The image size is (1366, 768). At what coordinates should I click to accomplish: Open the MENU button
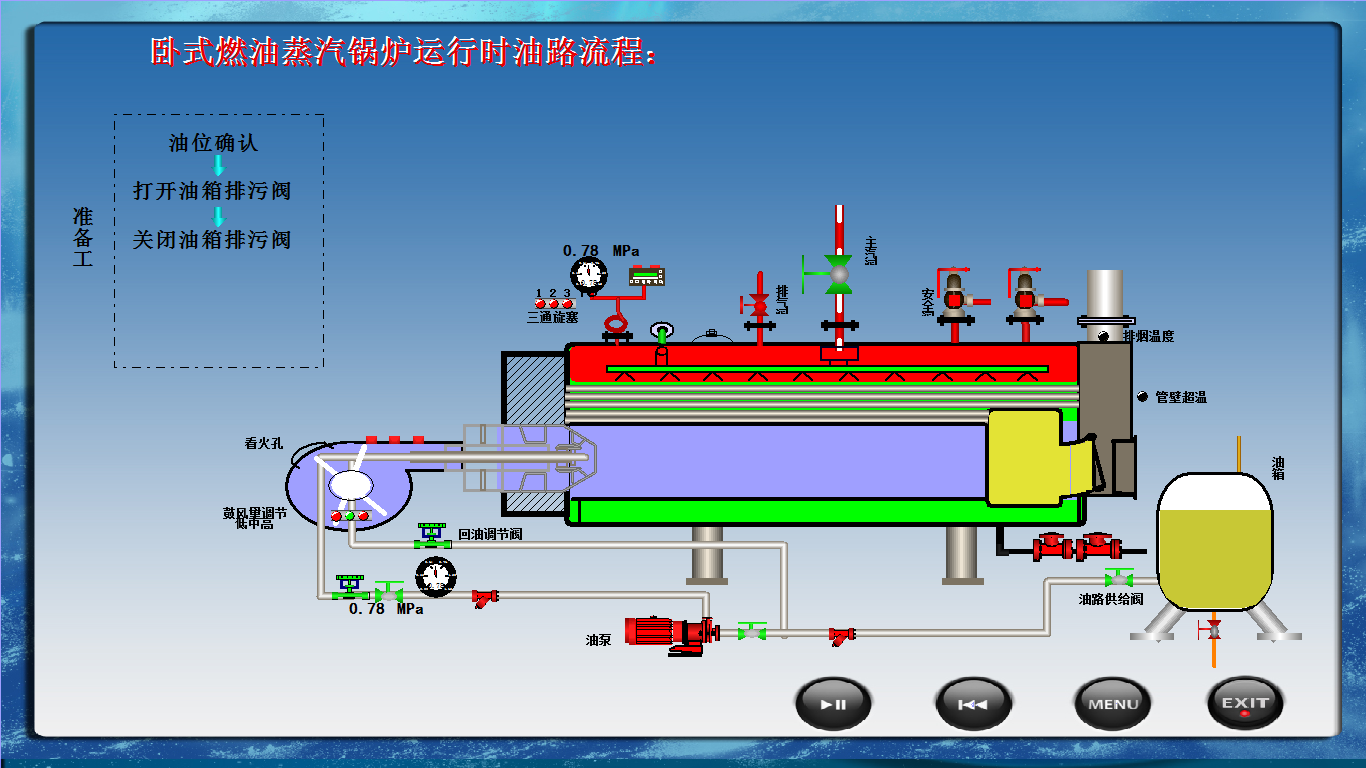click(x=1113, y=704)
